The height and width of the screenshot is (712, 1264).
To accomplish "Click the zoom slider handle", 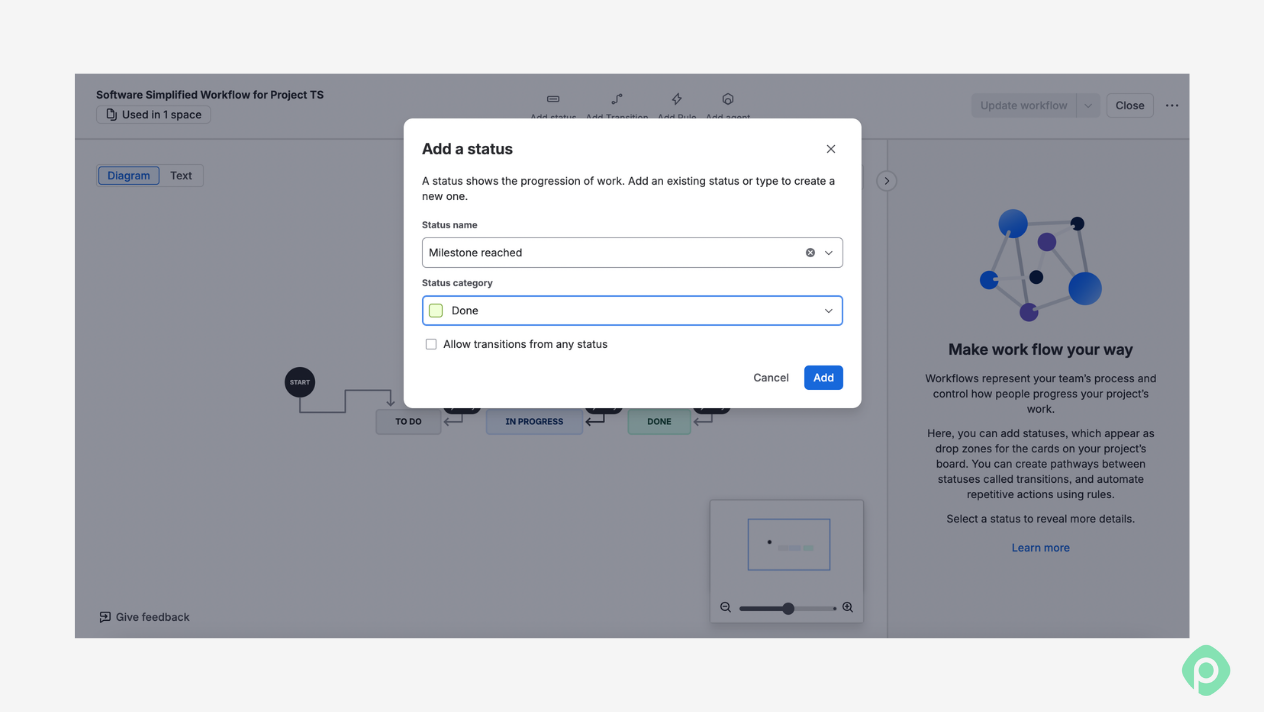I will pyautogui.click(x=788, y=608).
